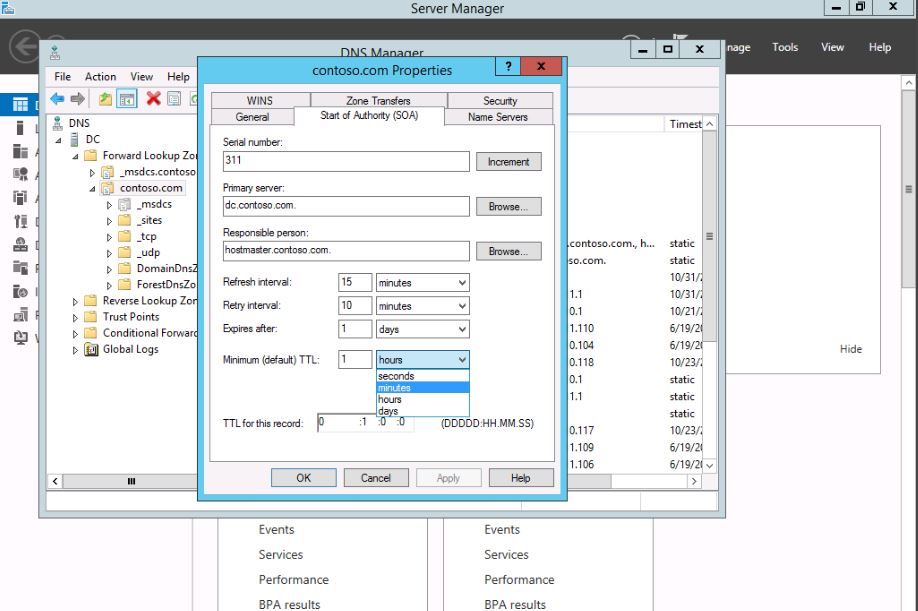The height and width of the screenshot is (611, 918).
Task: Open the Action menu in DNS Manager
Action: point(100,76)
